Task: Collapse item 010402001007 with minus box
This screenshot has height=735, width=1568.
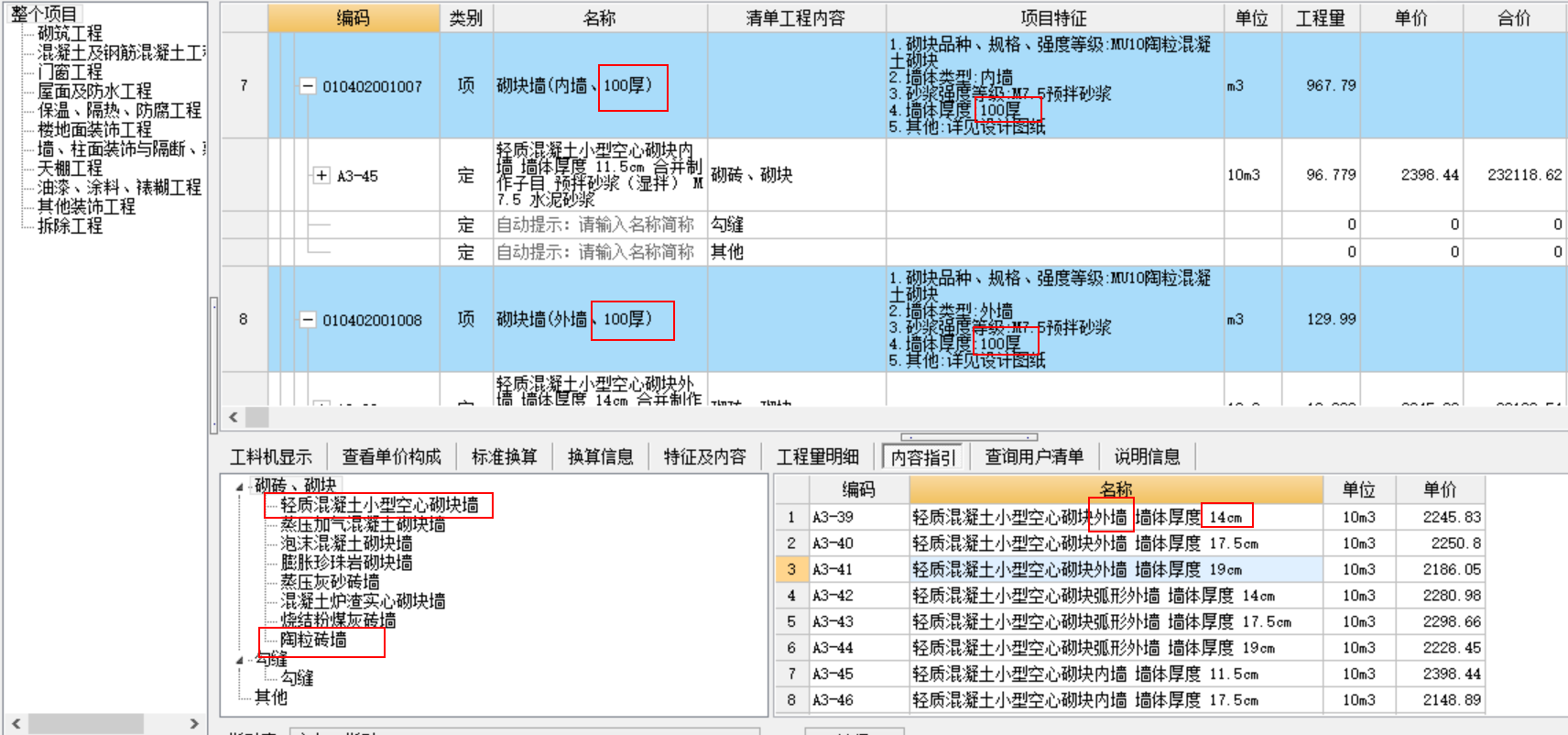Action: pyautogui.click(x=308, y=86)
